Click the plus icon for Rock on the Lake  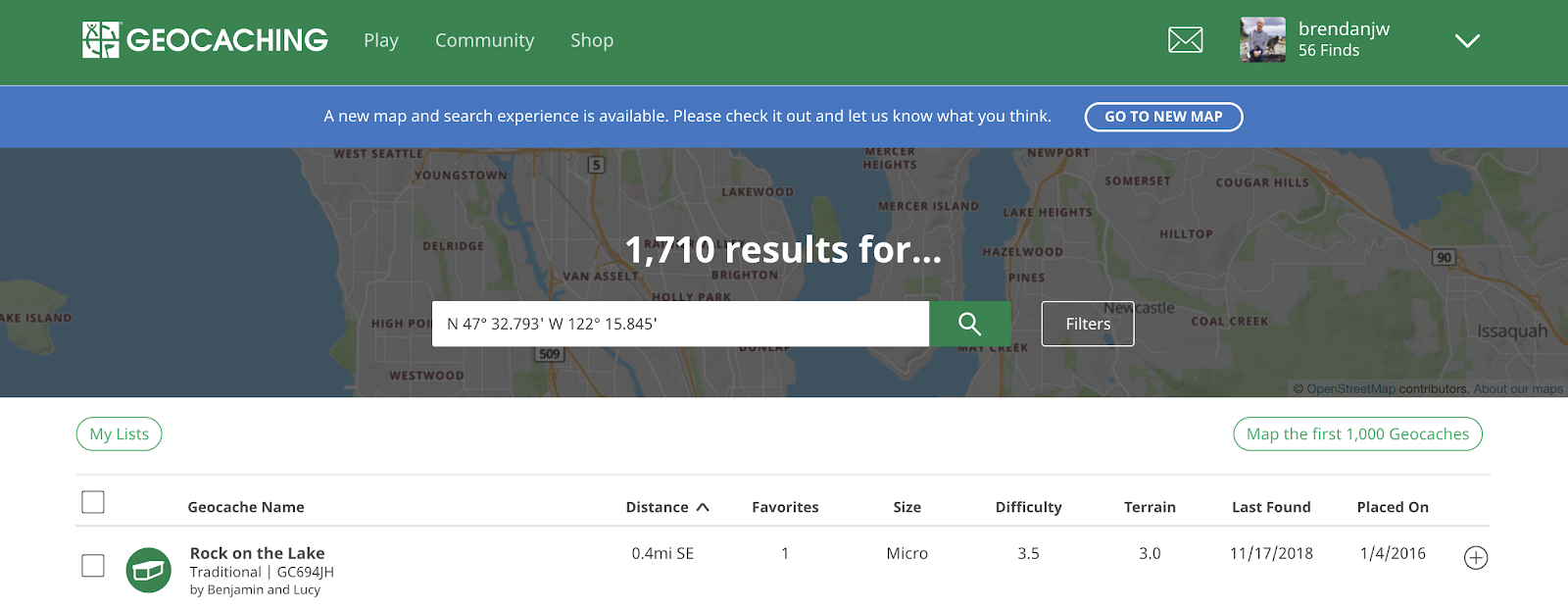[1476, 558]
